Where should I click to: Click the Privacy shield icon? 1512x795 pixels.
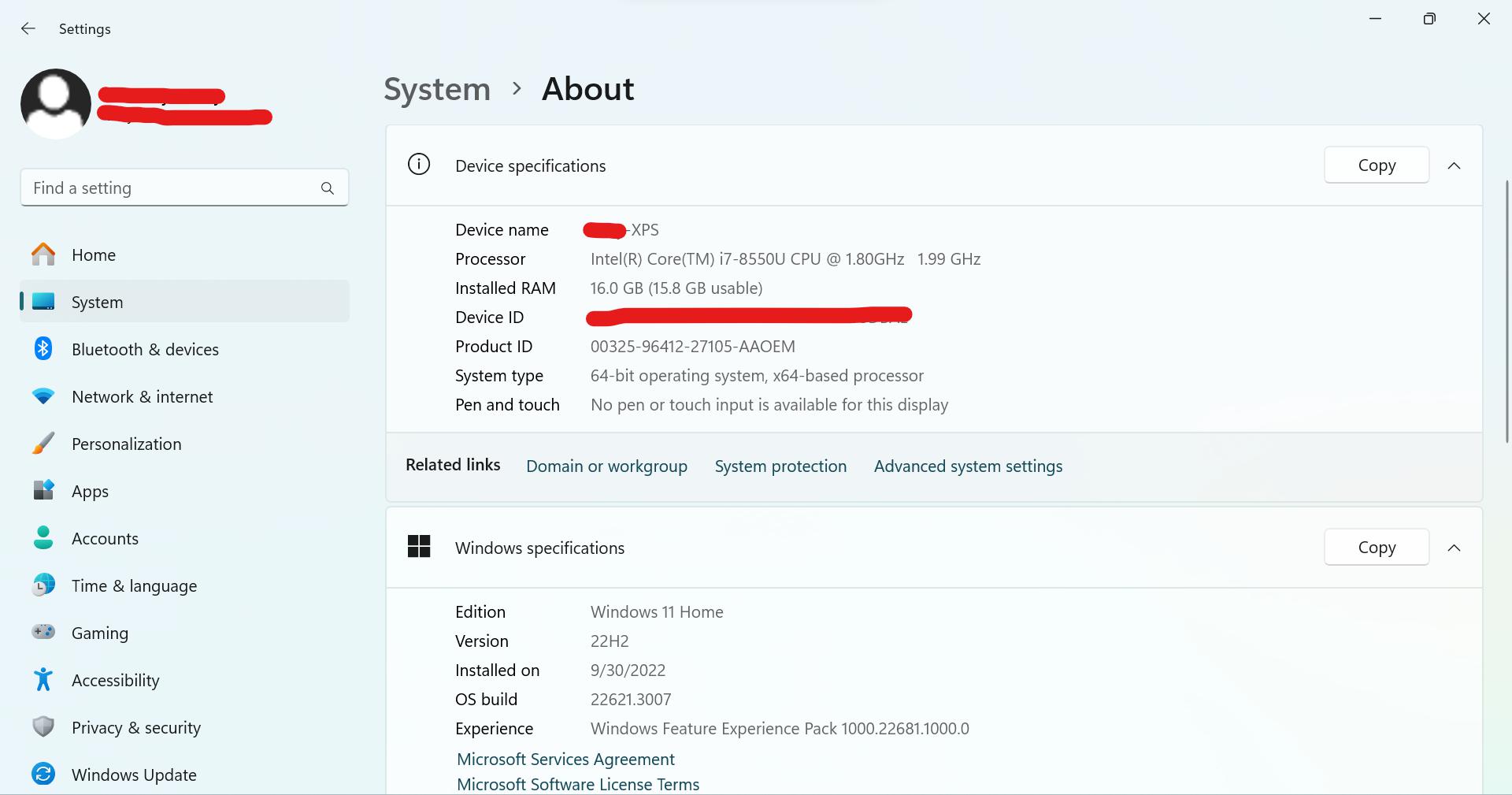point(43,726)
